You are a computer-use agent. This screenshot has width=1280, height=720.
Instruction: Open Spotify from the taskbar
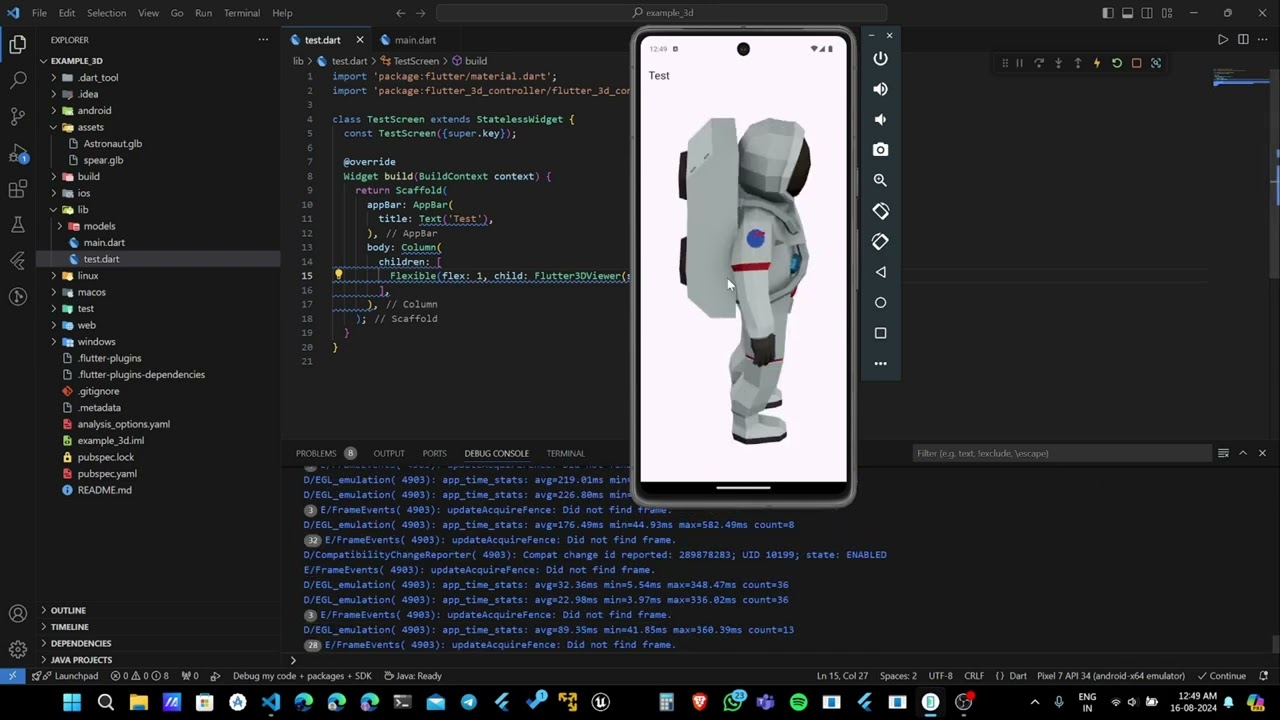798,702
